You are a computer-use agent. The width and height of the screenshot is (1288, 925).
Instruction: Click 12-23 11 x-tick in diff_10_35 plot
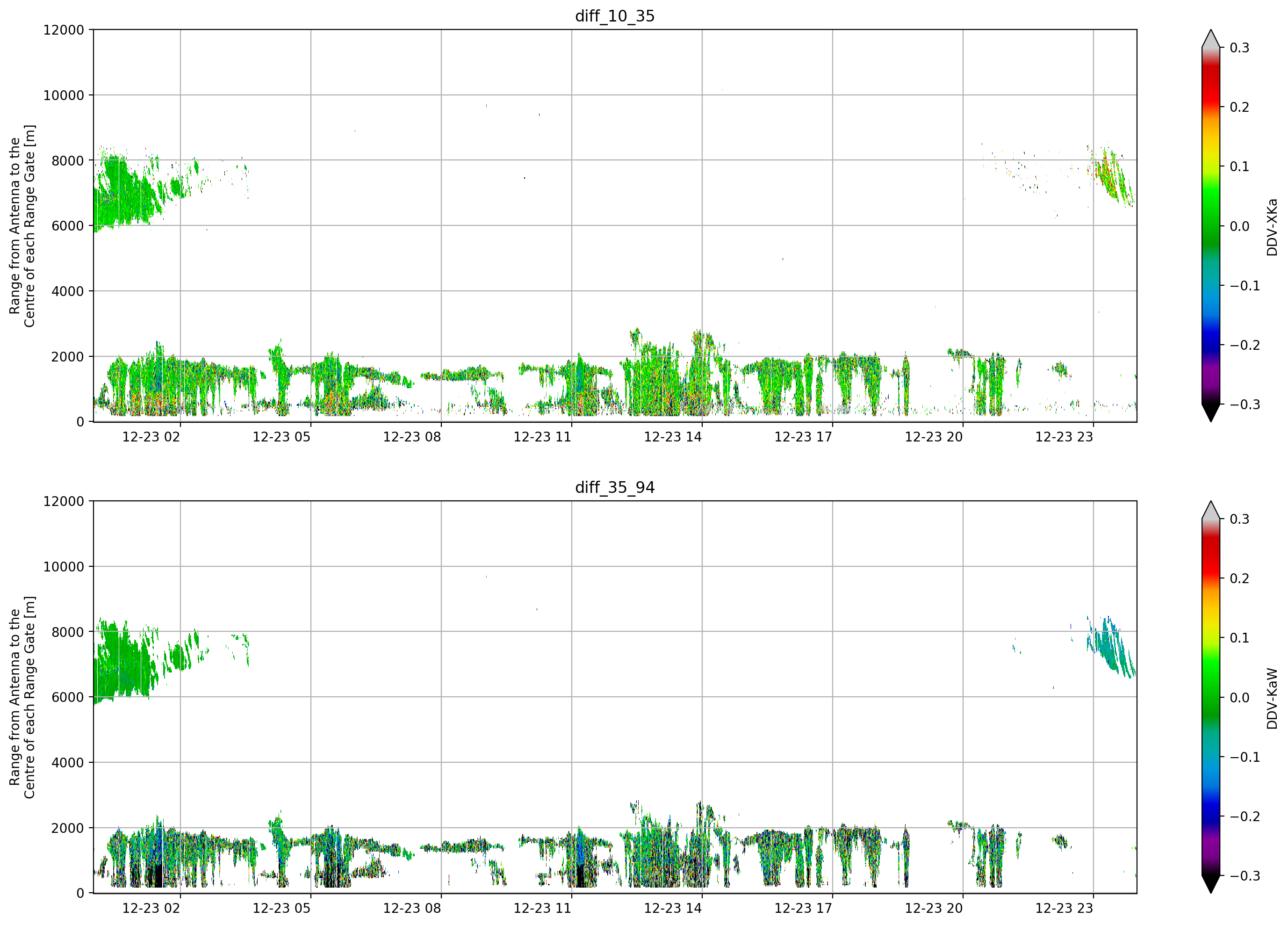click(x=542, y=437)
